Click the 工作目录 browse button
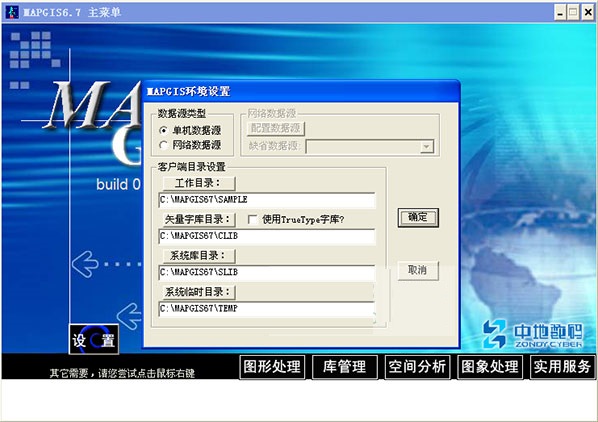 point(199,183)
